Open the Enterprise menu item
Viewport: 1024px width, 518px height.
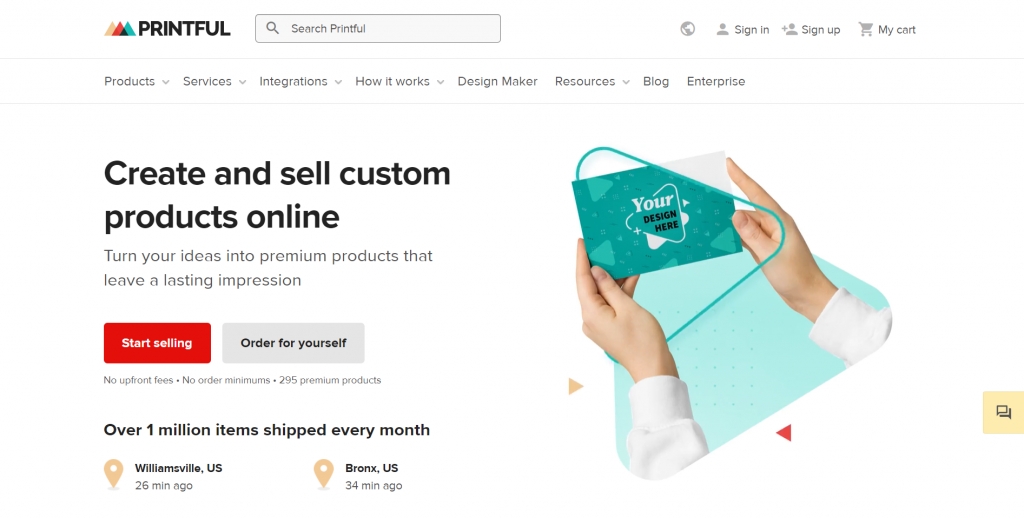[715, 82]
